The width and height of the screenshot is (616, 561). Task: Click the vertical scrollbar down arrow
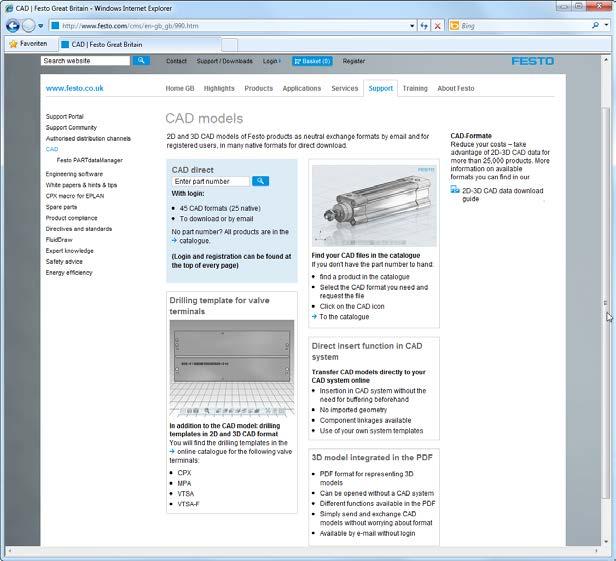tap(605, 541)
